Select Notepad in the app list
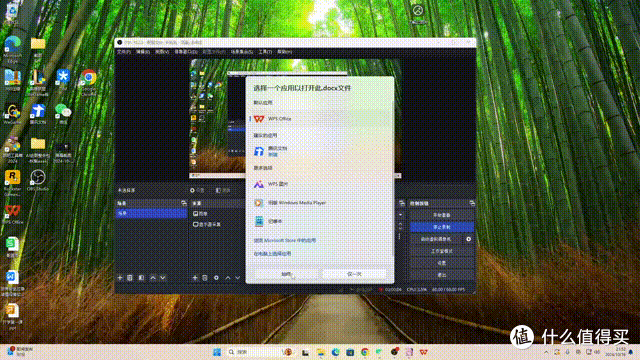The image size is (640, 360). pos(320,221)
